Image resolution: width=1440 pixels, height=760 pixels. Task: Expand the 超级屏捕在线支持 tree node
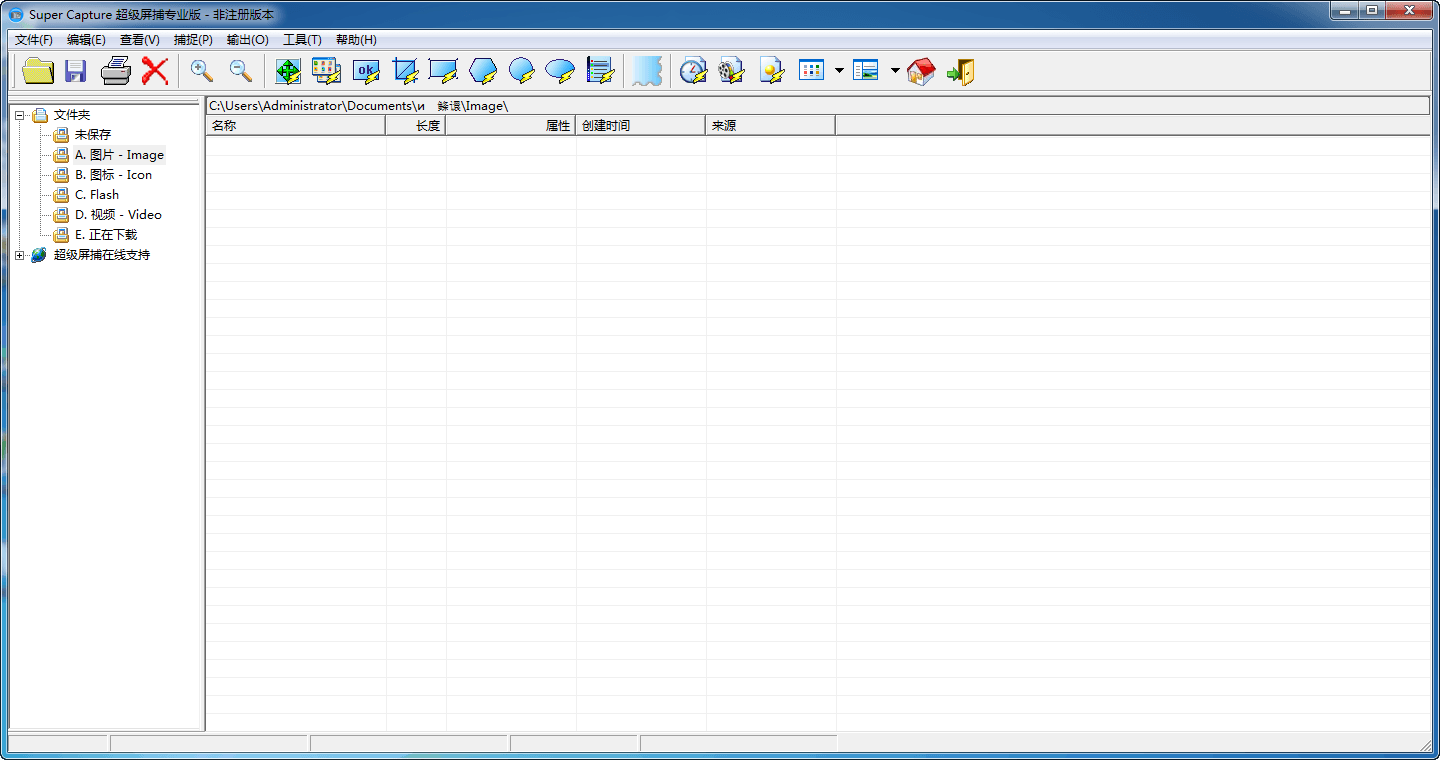(x=19, y=255)
